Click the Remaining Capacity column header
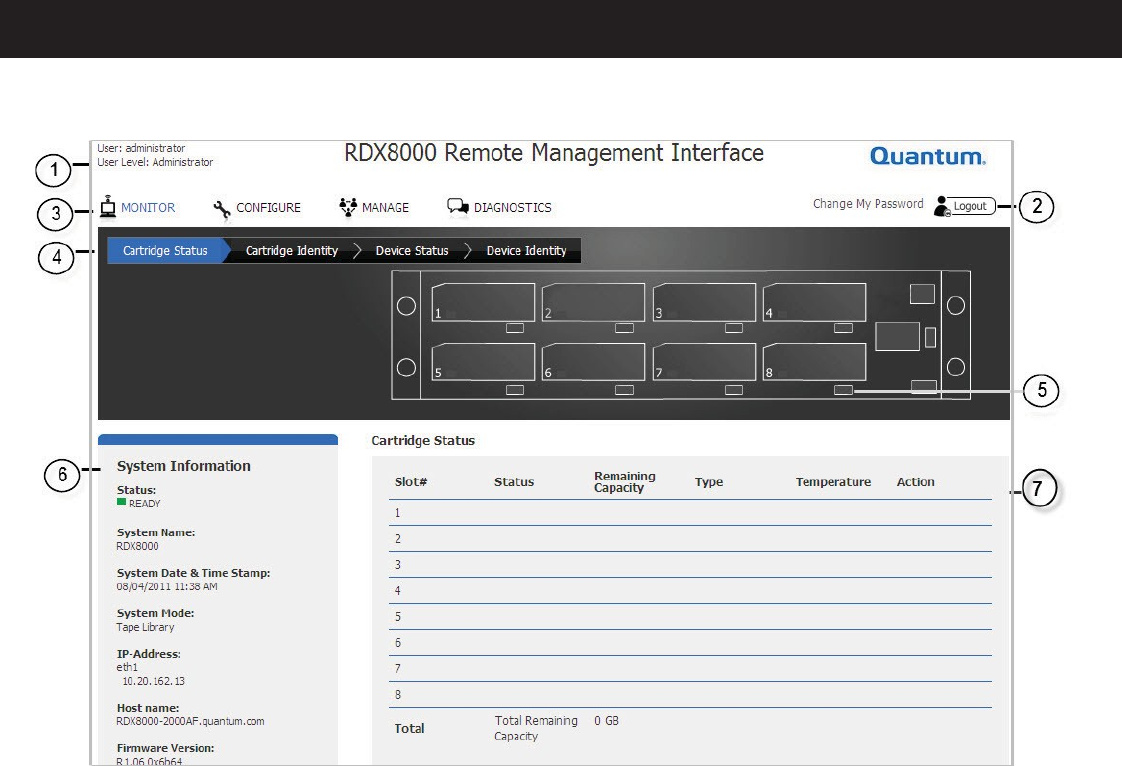The image size is (1122, 766). coord(625,482)
